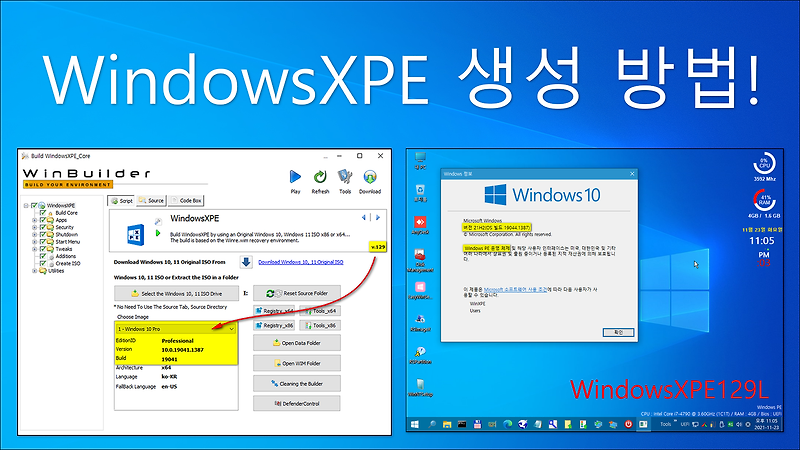Toggle the Security checkbox in tree
800x450 pixels.
click(x=43, y=227)
